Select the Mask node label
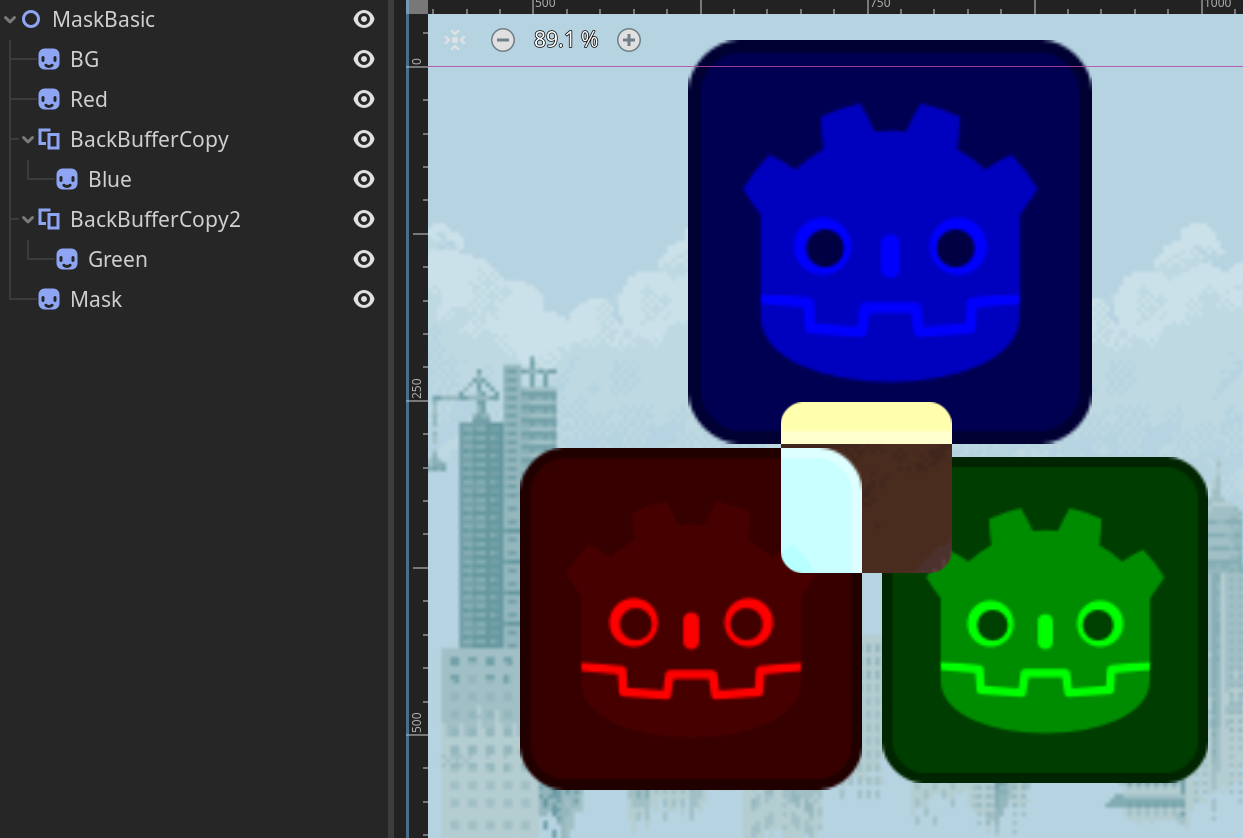This screenshot has width=1243, height=838. (x=96, y=299)
